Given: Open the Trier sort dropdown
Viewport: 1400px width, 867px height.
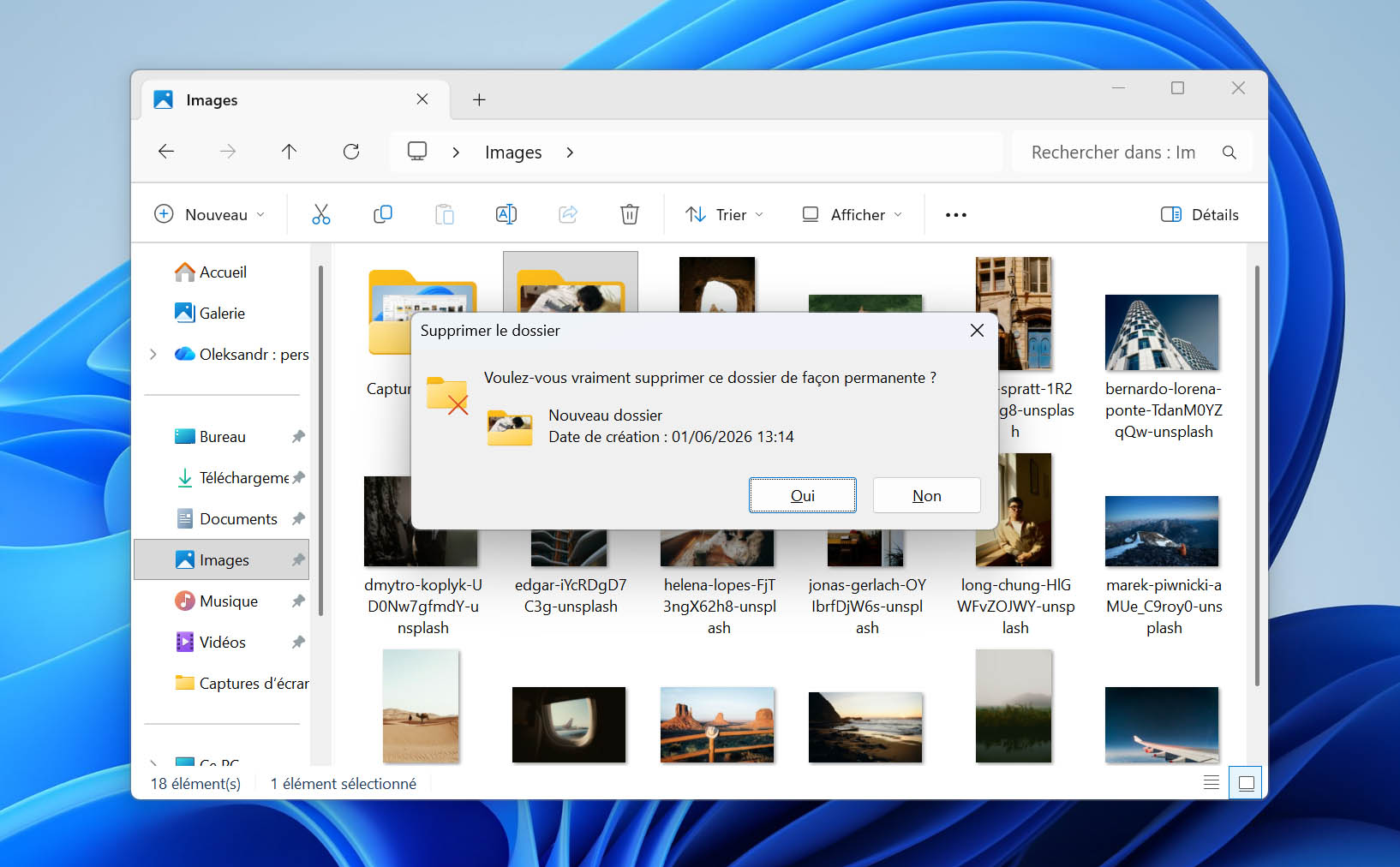Looking at the screenshot, I should pyautogui.click(x=724, y=214).
